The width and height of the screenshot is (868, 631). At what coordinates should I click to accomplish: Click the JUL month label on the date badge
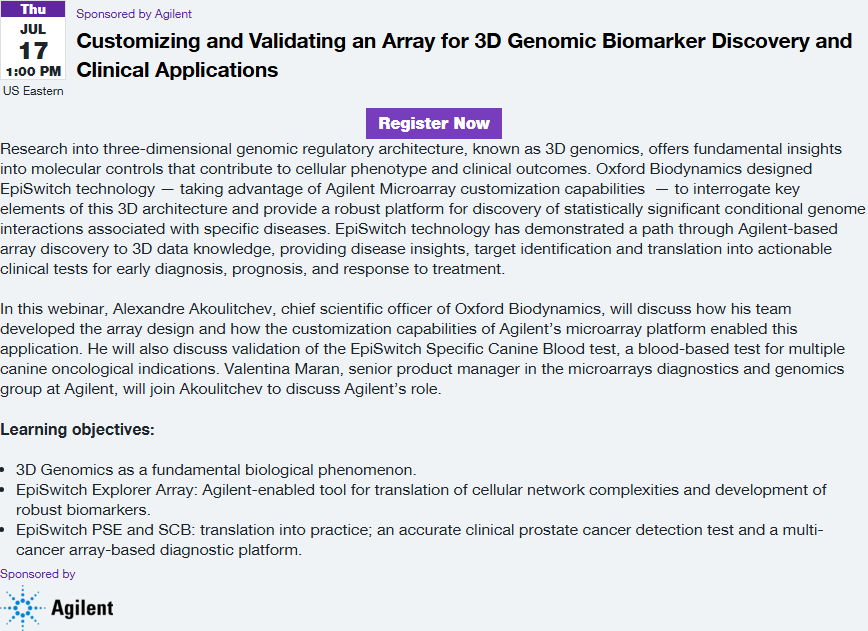[33, 28]
